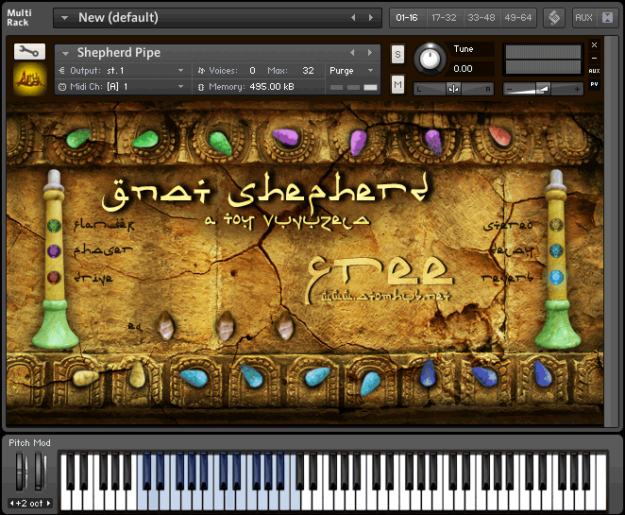
Task: Go to next instrument preset arrow
Action: [370, 52]
